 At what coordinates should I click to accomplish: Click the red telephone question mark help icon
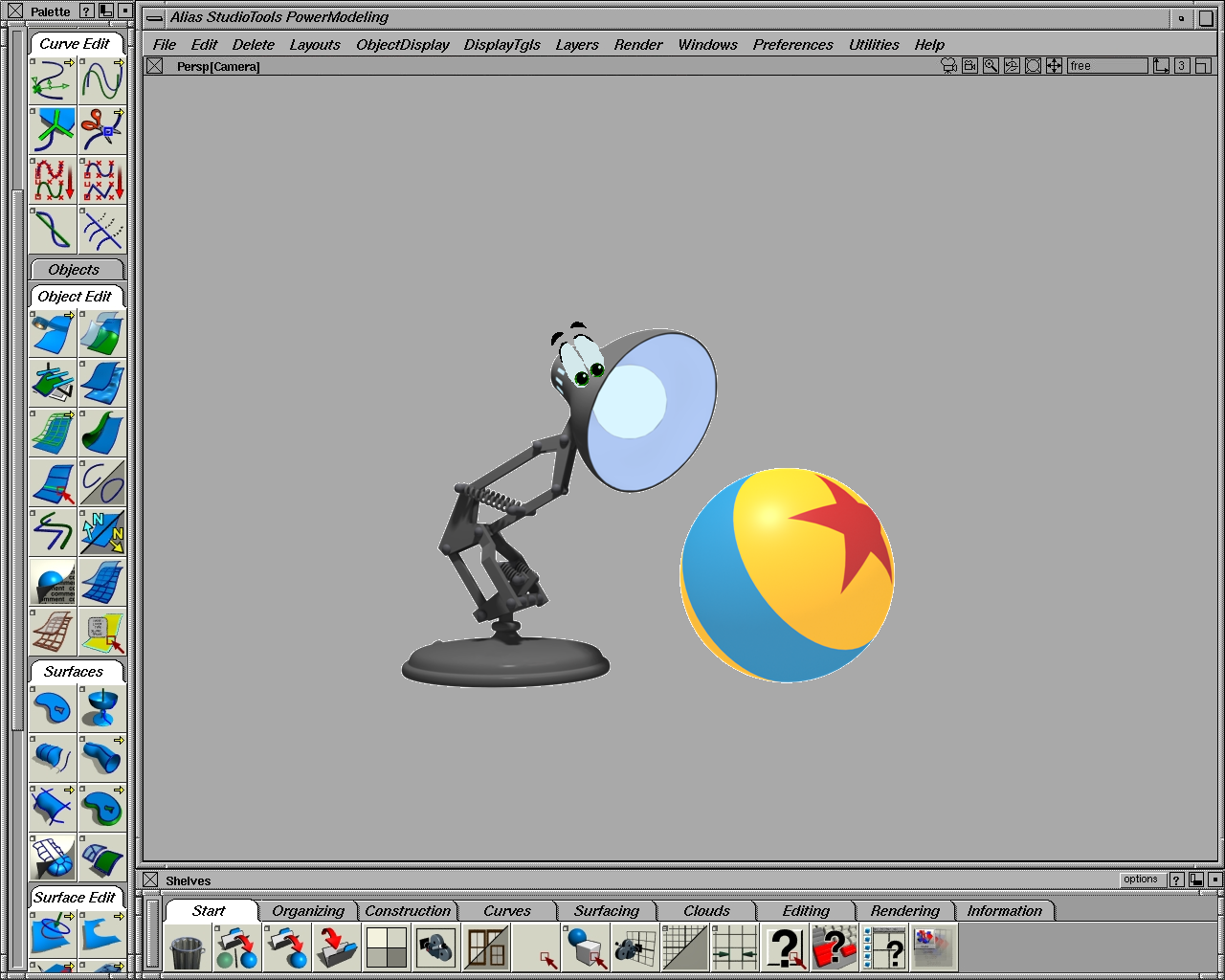pos(835,947)
